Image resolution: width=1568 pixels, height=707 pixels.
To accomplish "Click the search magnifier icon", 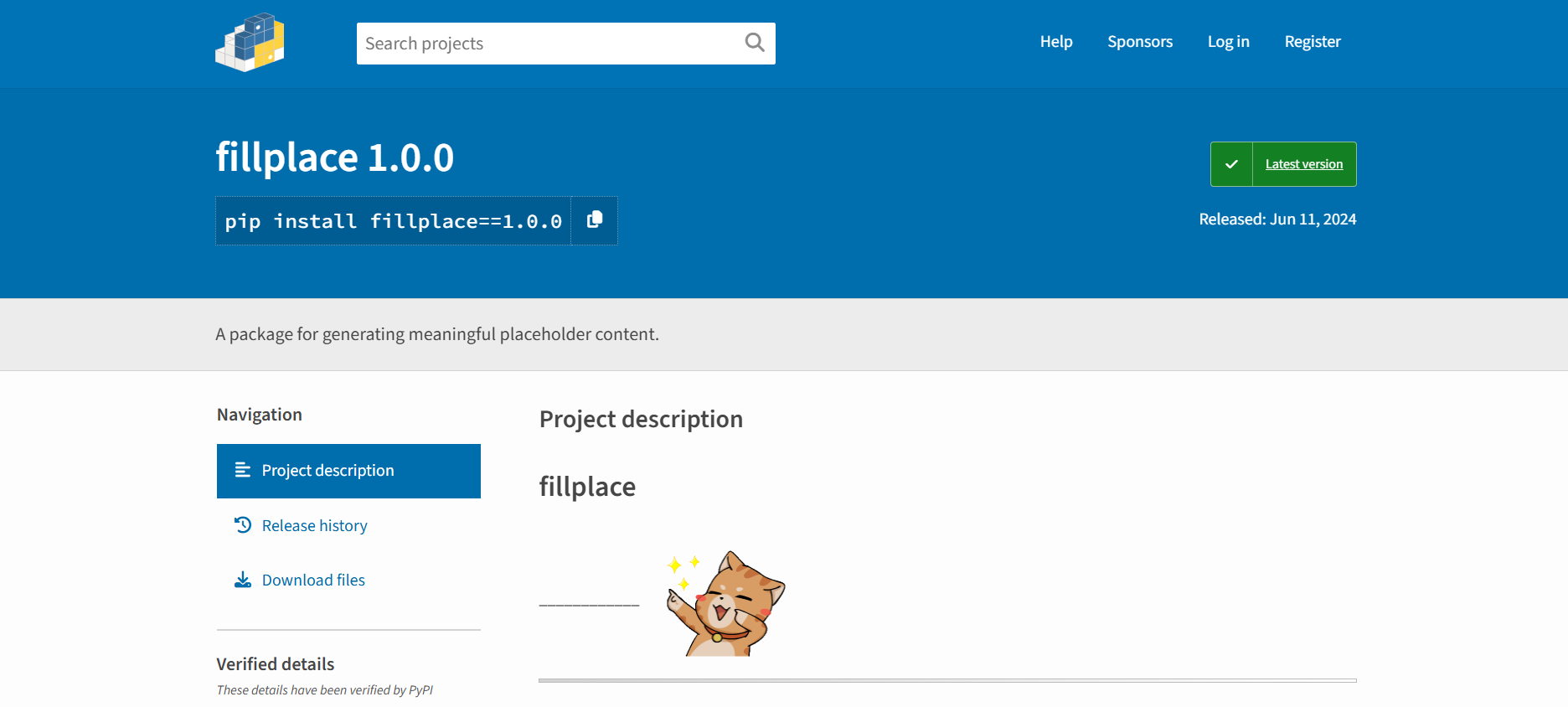I will coord(755,43).
